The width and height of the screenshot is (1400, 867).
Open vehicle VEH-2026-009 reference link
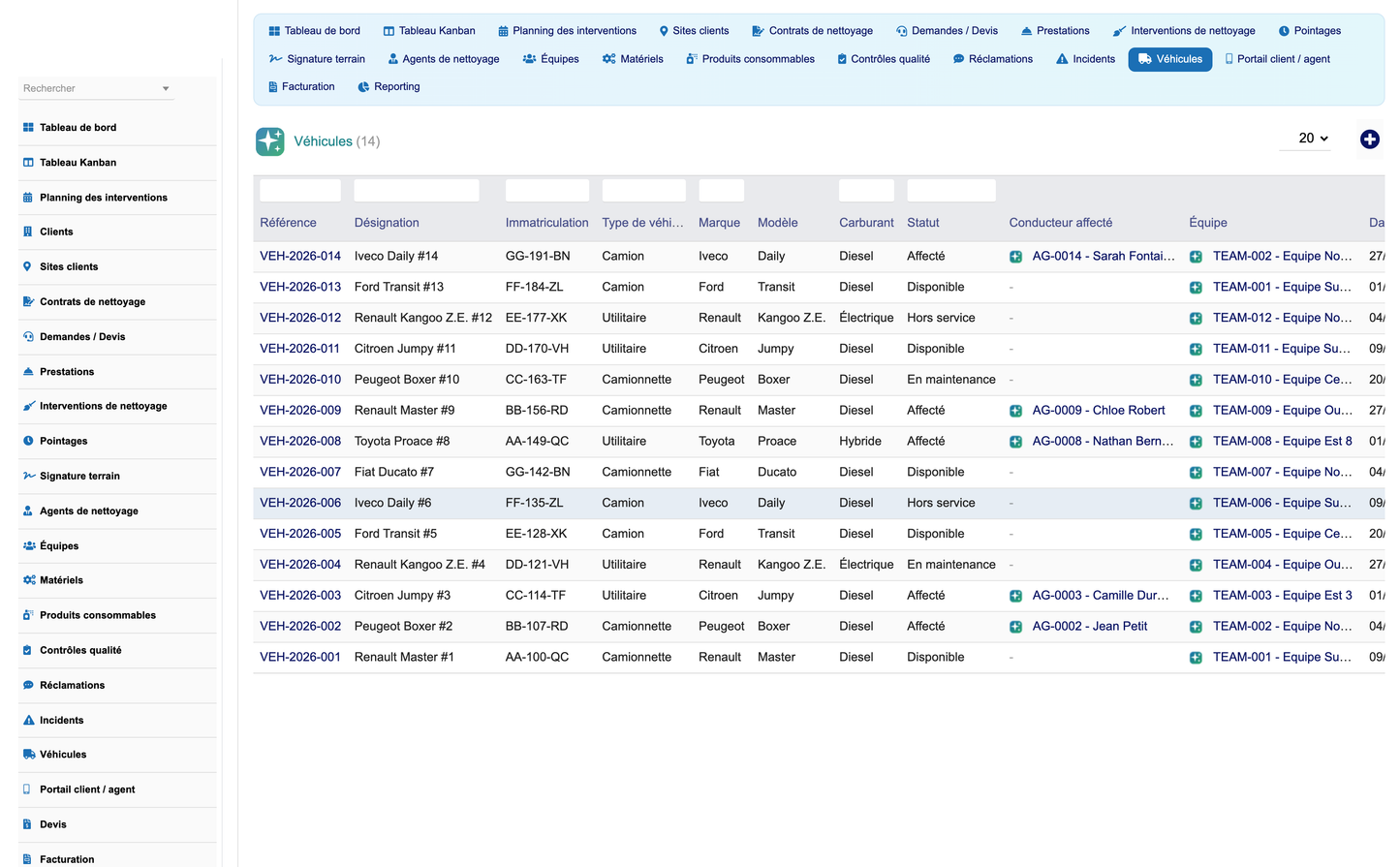tap(300, 411)
